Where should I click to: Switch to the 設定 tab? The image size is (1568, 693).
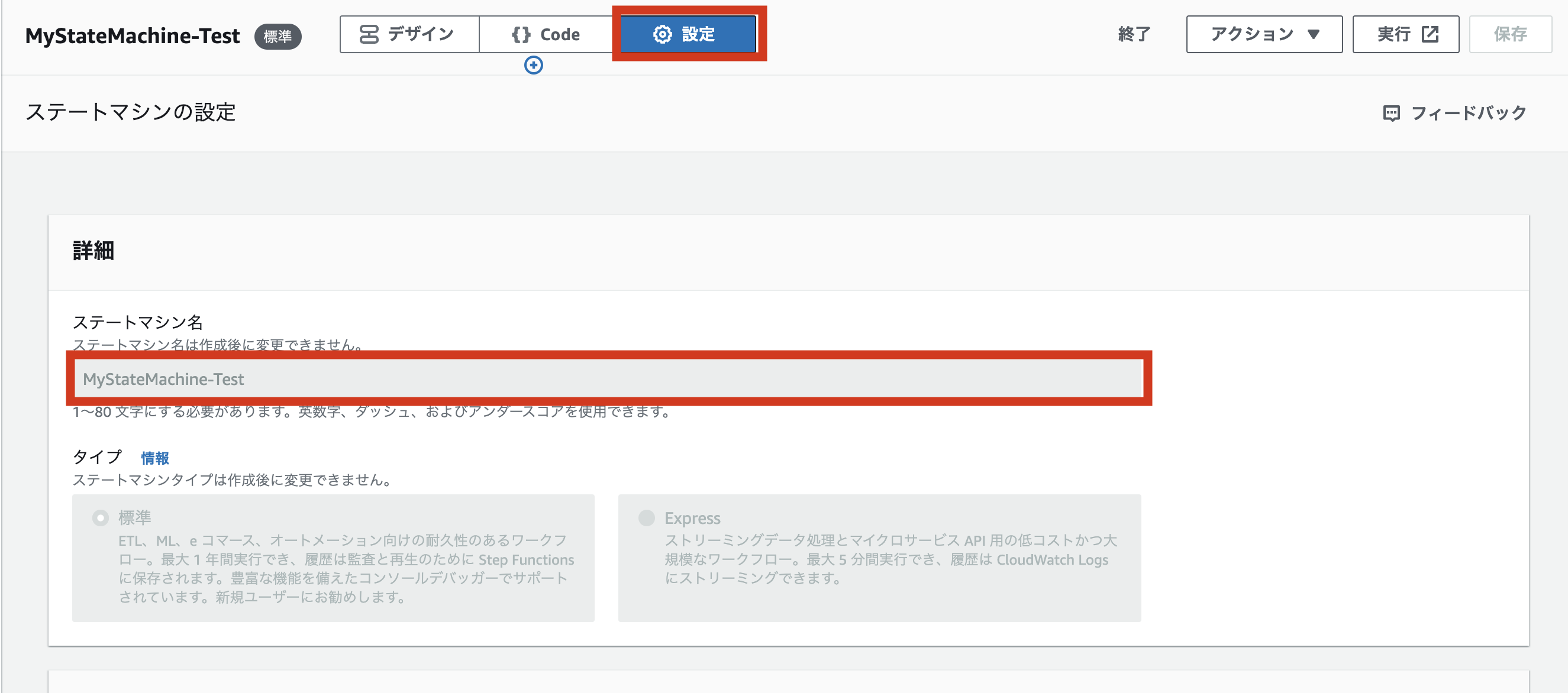click(689, 35)
